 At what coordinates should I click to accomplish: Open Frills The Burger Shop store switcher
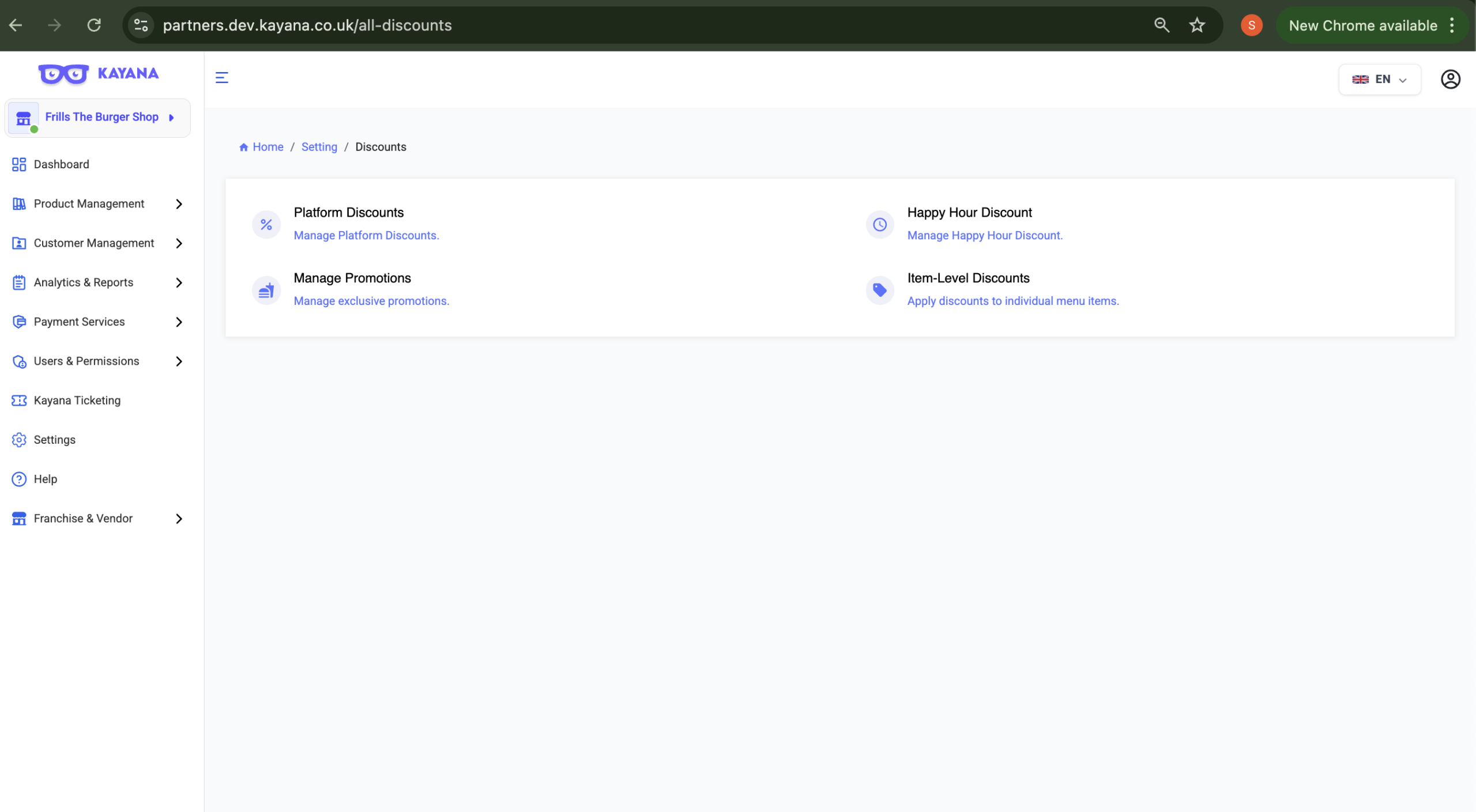tap(97, 118)
